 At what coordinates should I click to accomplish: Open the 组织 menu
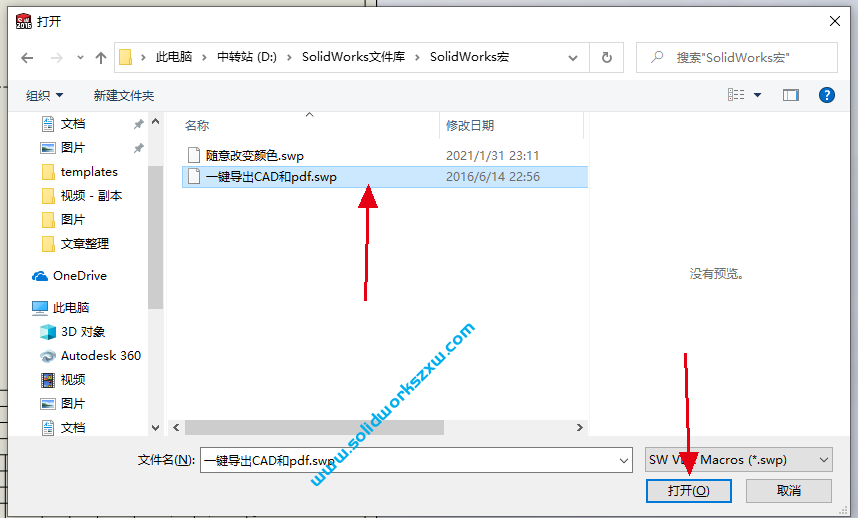click(x=44, y=96)
